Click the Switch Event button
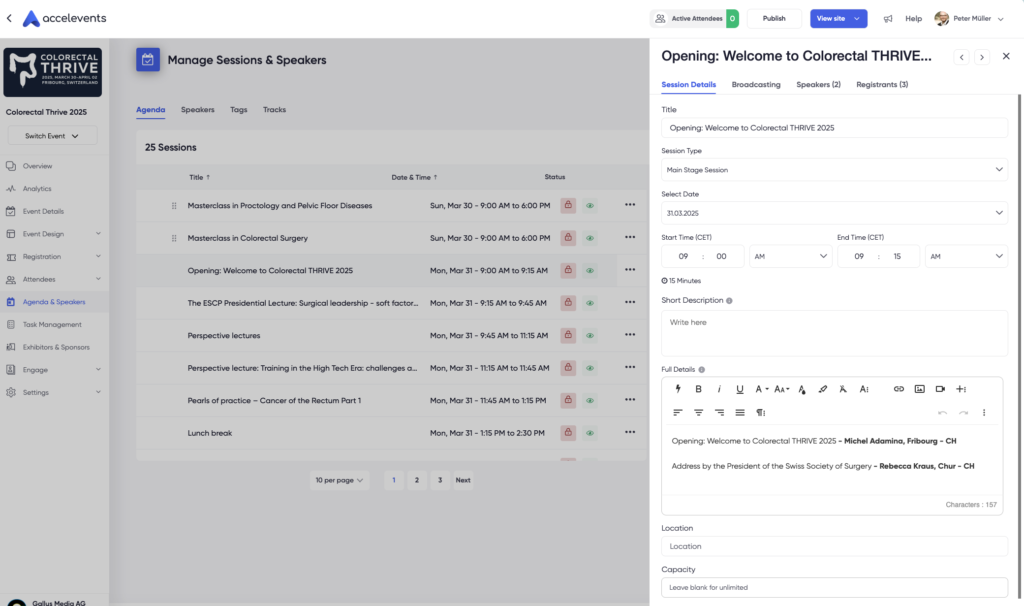 click(x=52, y=136)
